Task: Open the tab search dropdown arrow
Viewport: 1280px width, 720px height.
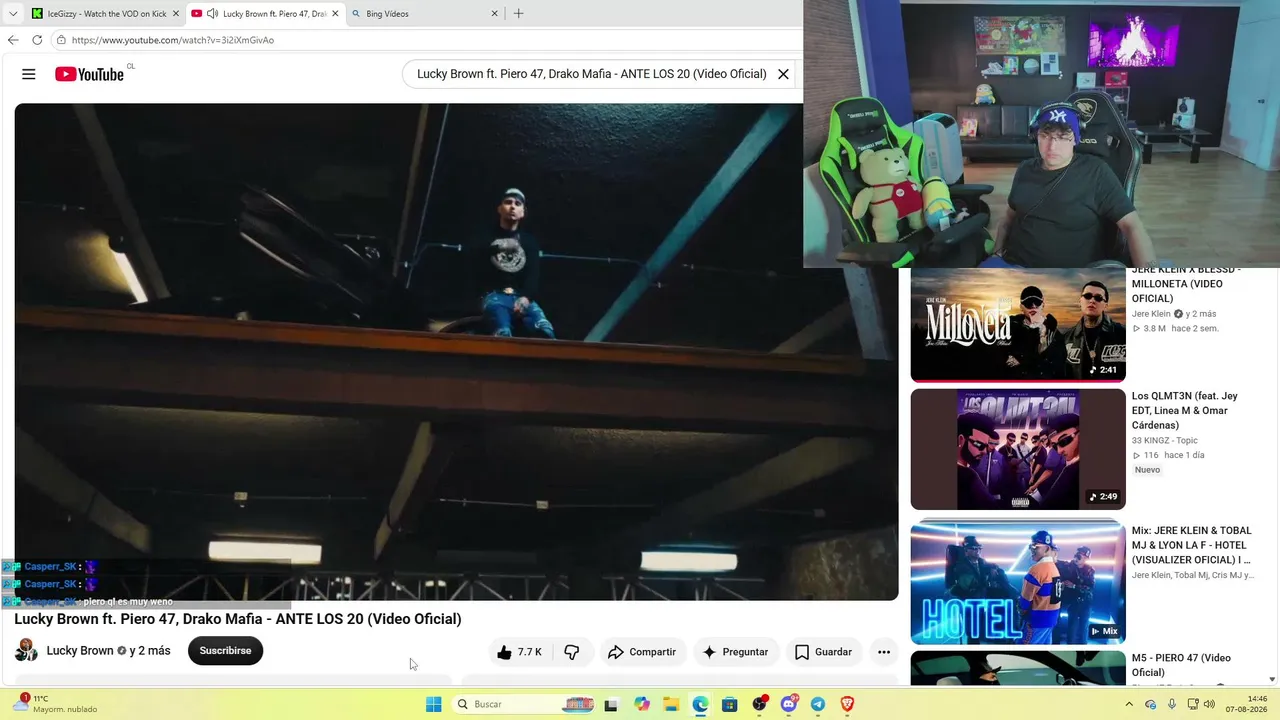Action: coord(12,14)
